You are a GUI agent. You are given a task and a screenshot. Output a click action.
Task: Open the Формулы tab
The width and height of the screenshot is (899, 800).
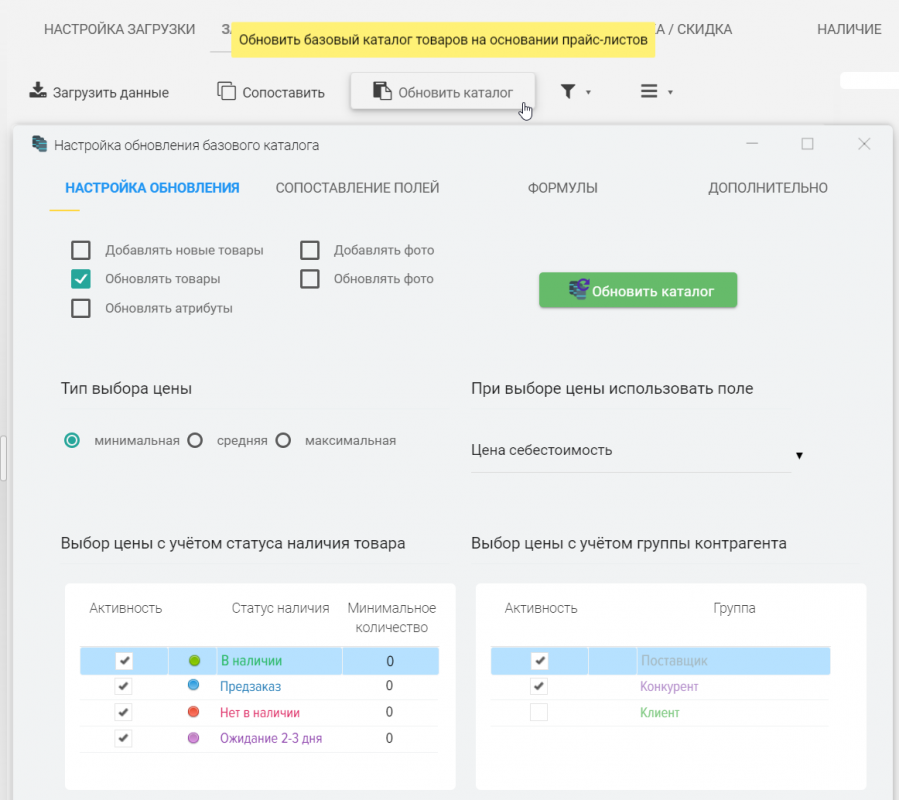[x=563, y=188]
